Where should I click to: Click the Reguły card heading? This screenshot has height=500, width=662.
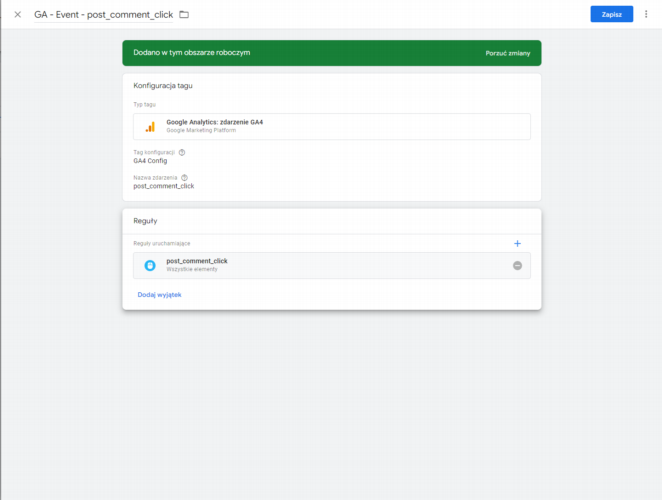pos(145,221)
